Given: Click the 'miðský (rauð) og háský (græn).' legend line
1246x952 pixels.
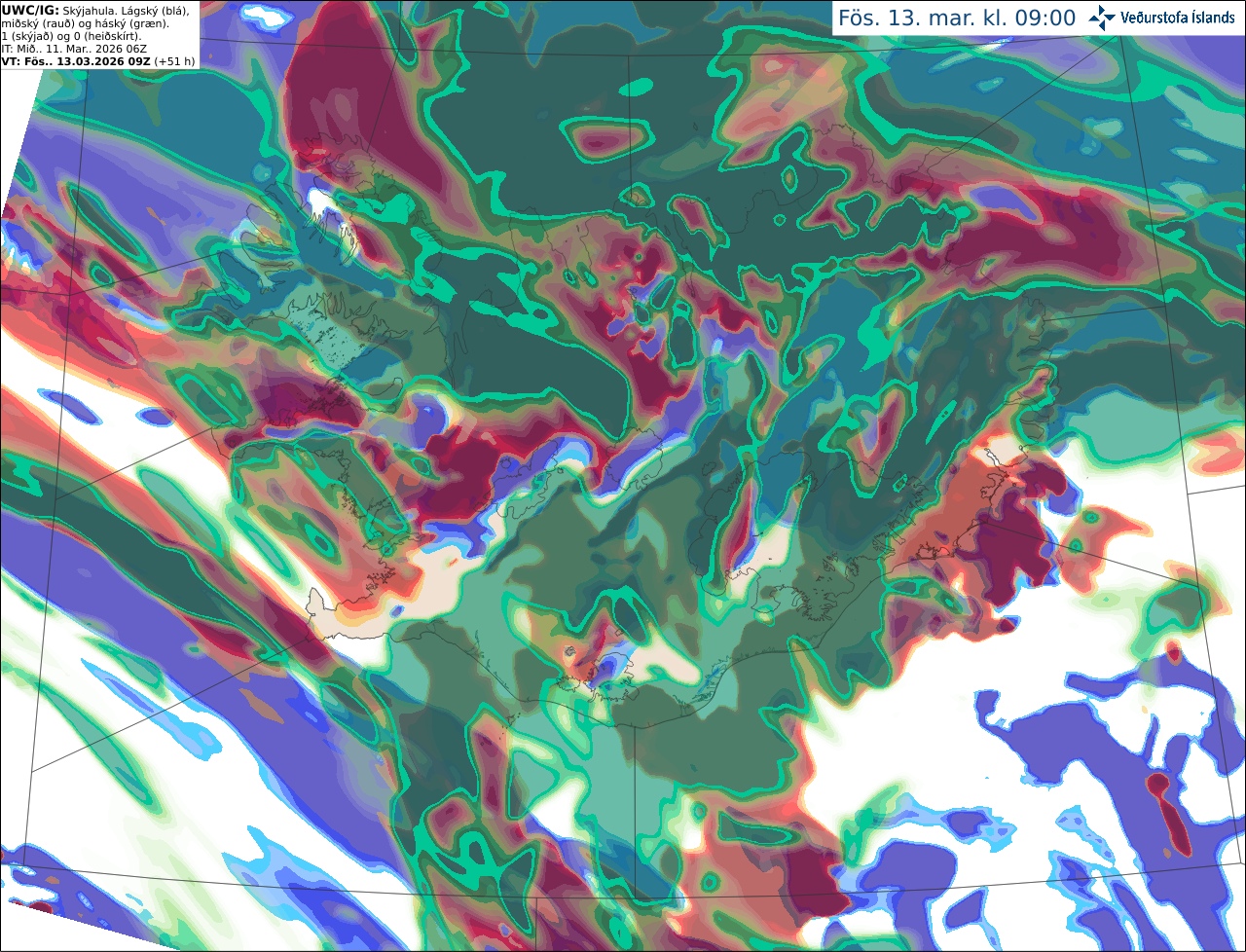Looking at the screenshot, I should 84,23.
